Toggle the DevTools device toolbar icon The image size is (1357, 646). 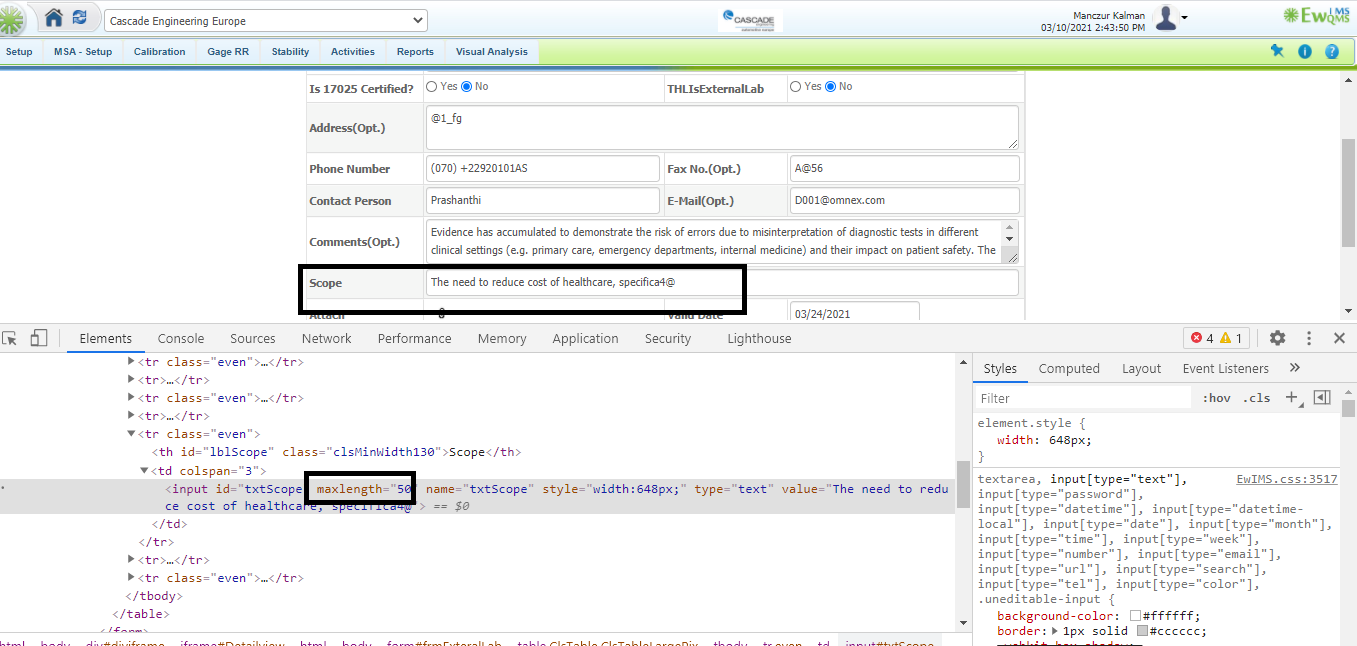tap(38, 339)
